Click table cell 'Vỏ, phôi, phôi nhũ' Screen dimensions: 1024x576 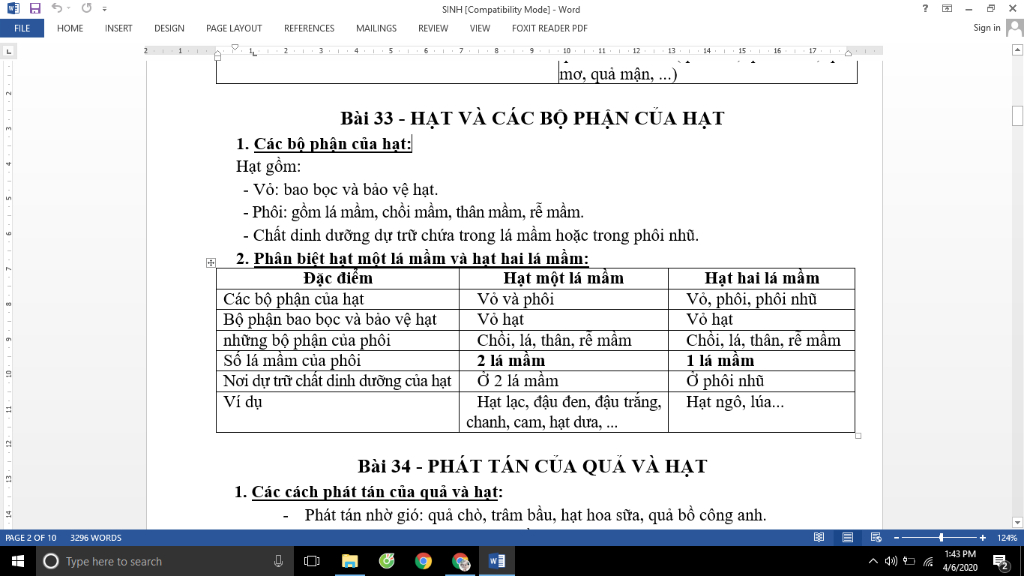(751, 299)
